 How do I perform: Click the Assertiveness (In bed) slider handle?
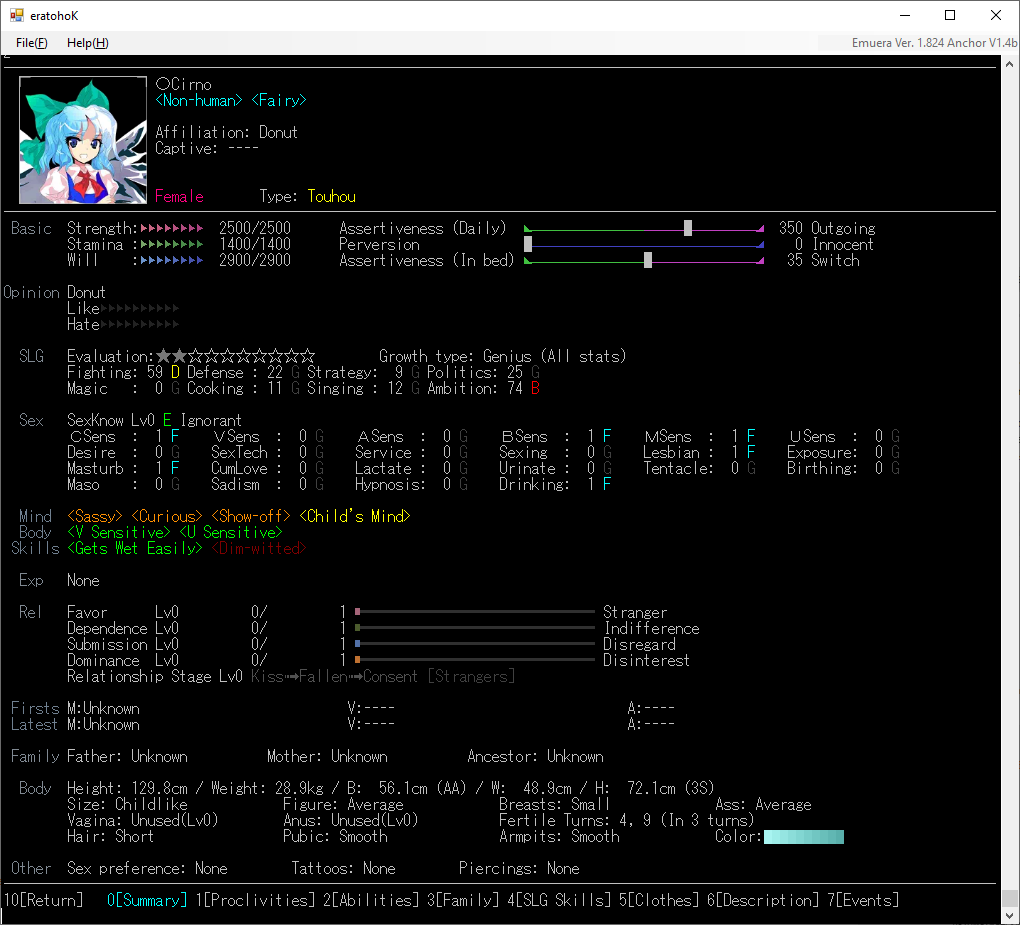(648, 260)
